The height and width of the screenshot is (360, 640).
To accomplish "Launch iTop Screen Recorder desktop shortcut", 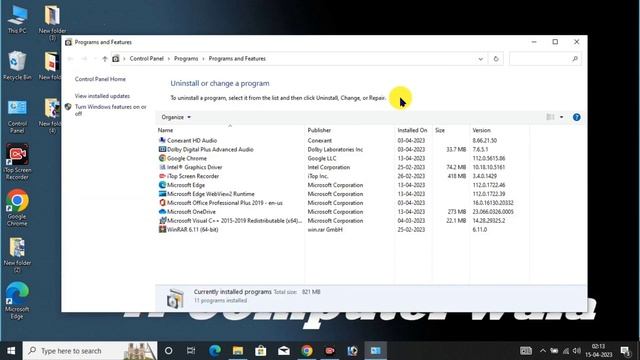I will [x=17, y=162].
